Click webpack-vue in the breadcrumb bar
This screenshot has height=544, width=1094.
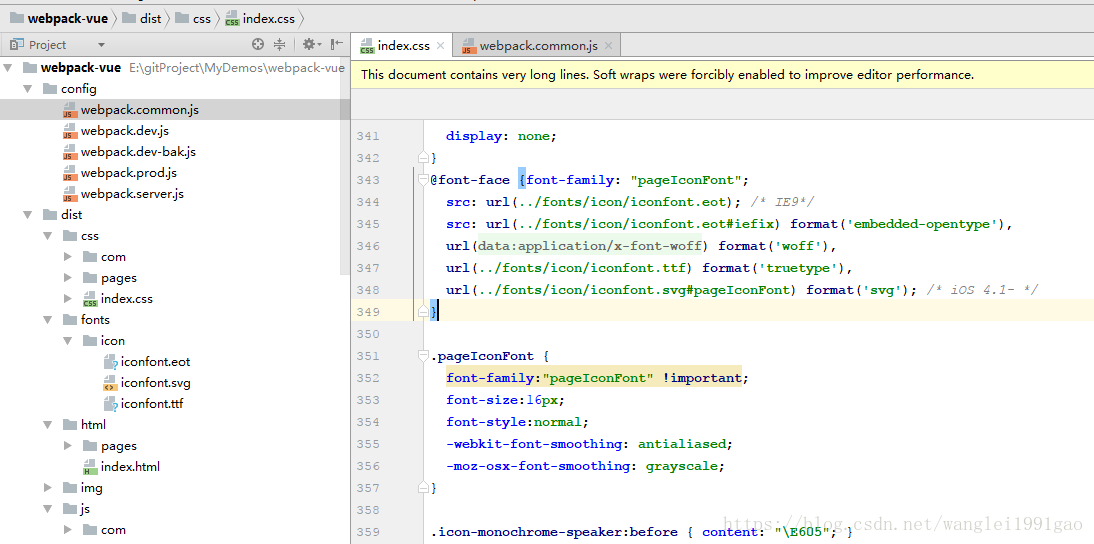pyautogui.click(x=59, y=19)
